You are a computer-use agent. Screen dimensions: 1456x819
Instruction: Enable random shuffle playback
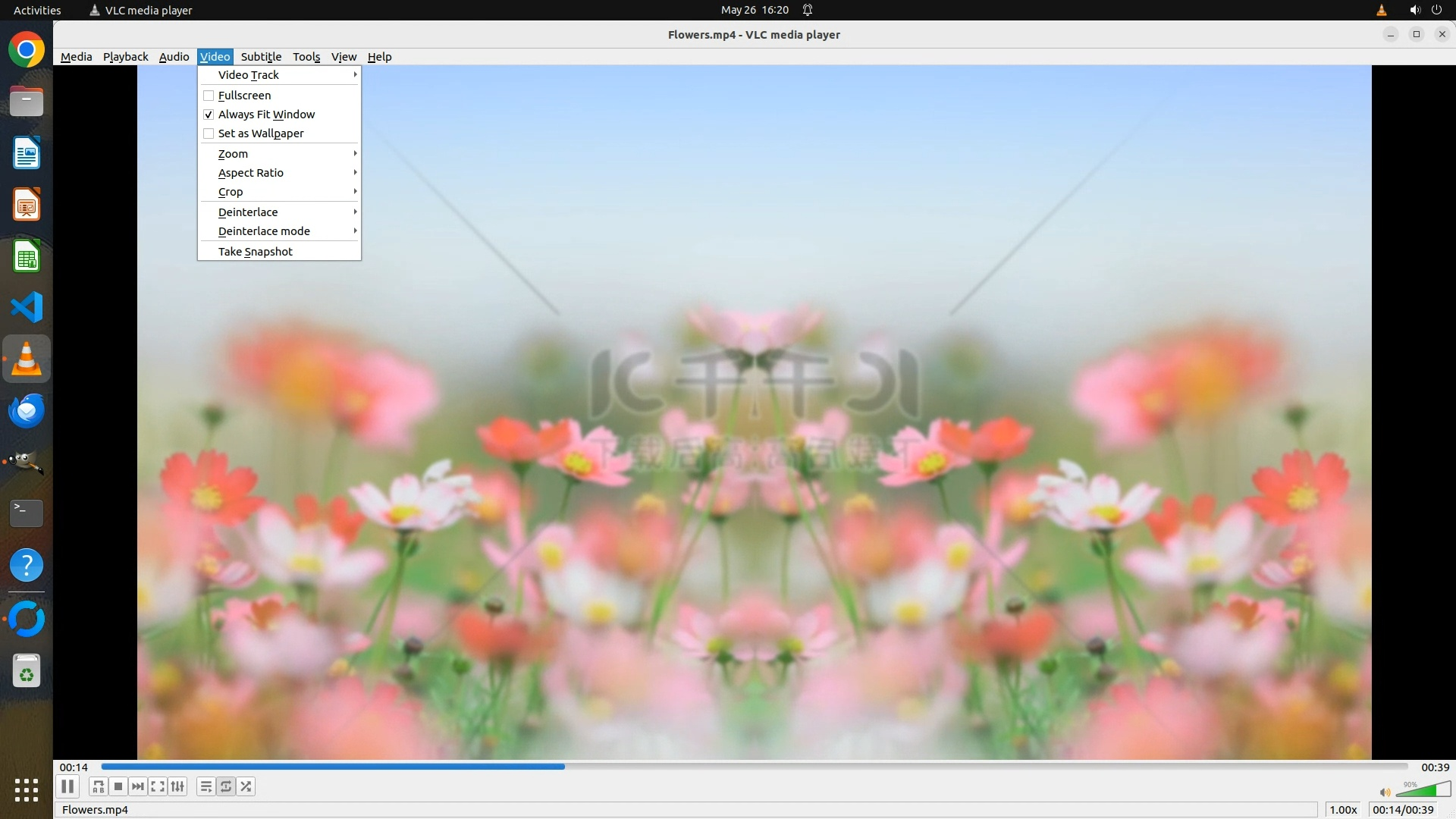pos(246,786)
